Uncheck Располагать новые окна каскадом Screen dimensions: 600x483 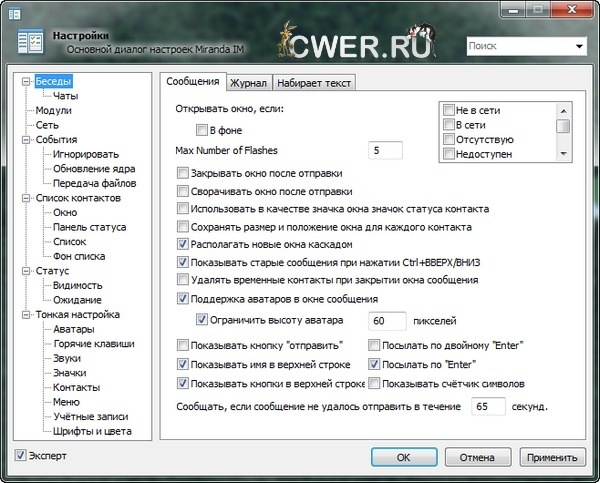point(183,244)
